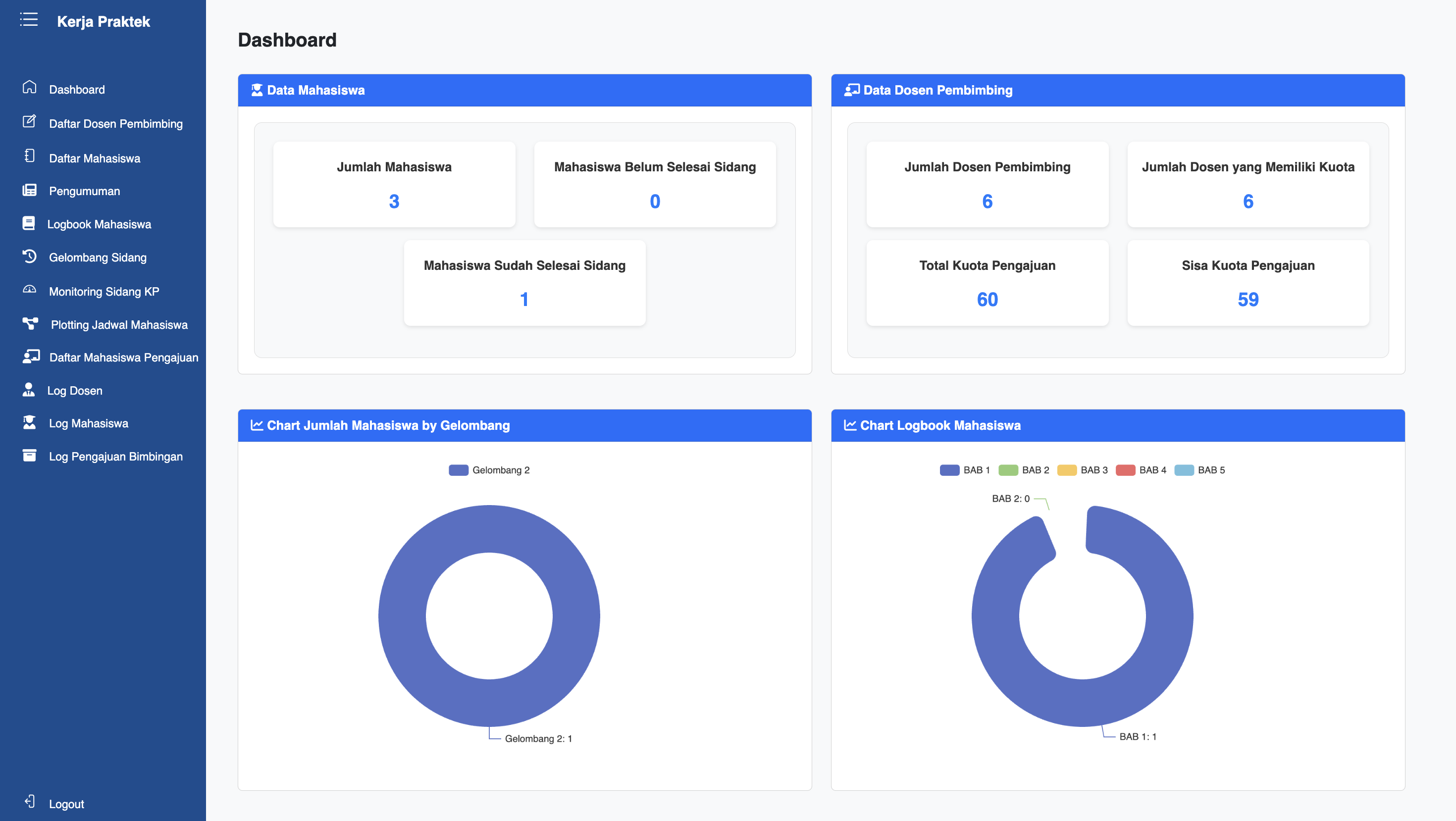Open the Log Dosen link
This screenshot has width=1456, height=821.
click(x=75, y=391)
